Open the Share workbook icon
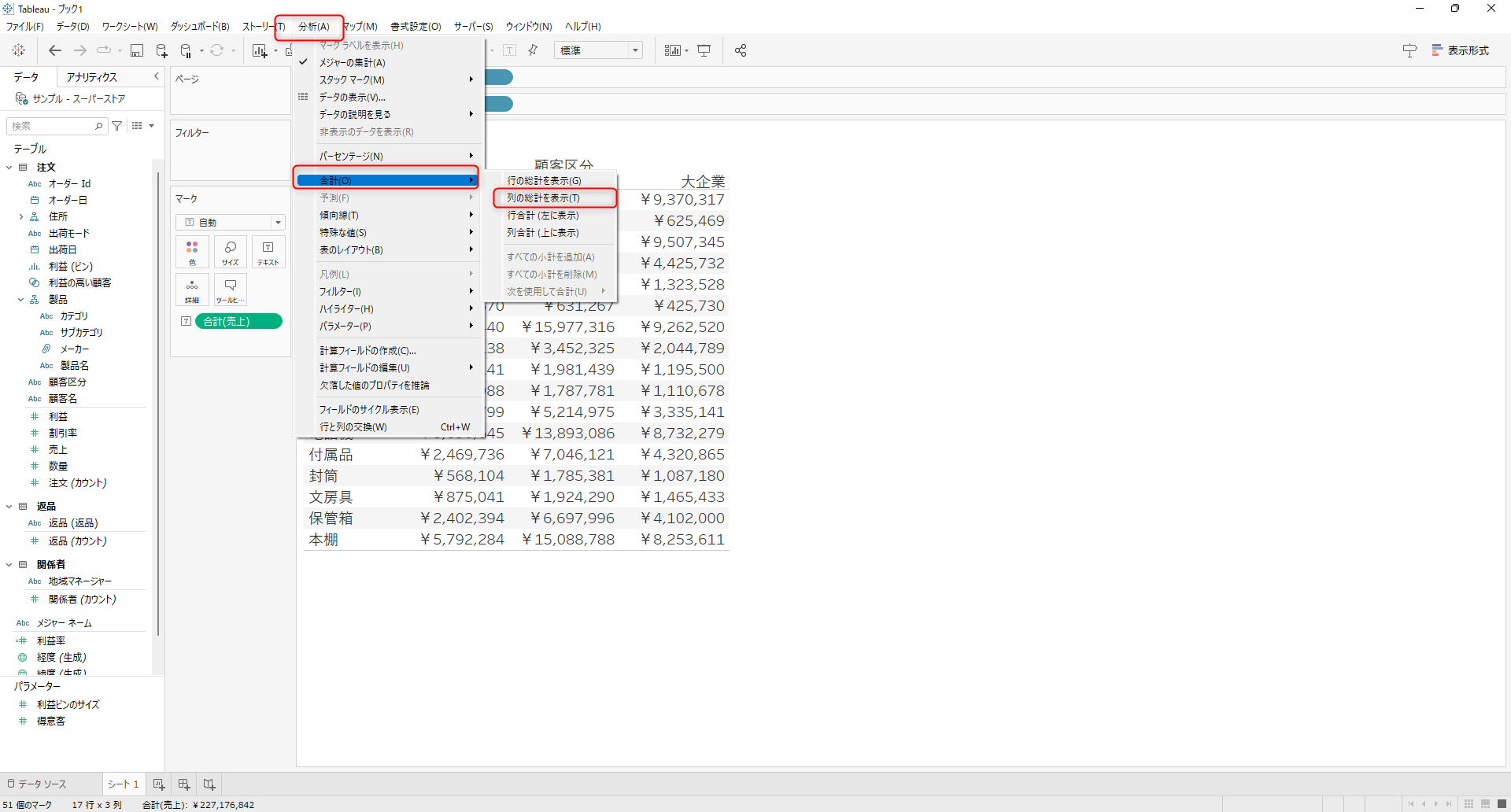 740,50
